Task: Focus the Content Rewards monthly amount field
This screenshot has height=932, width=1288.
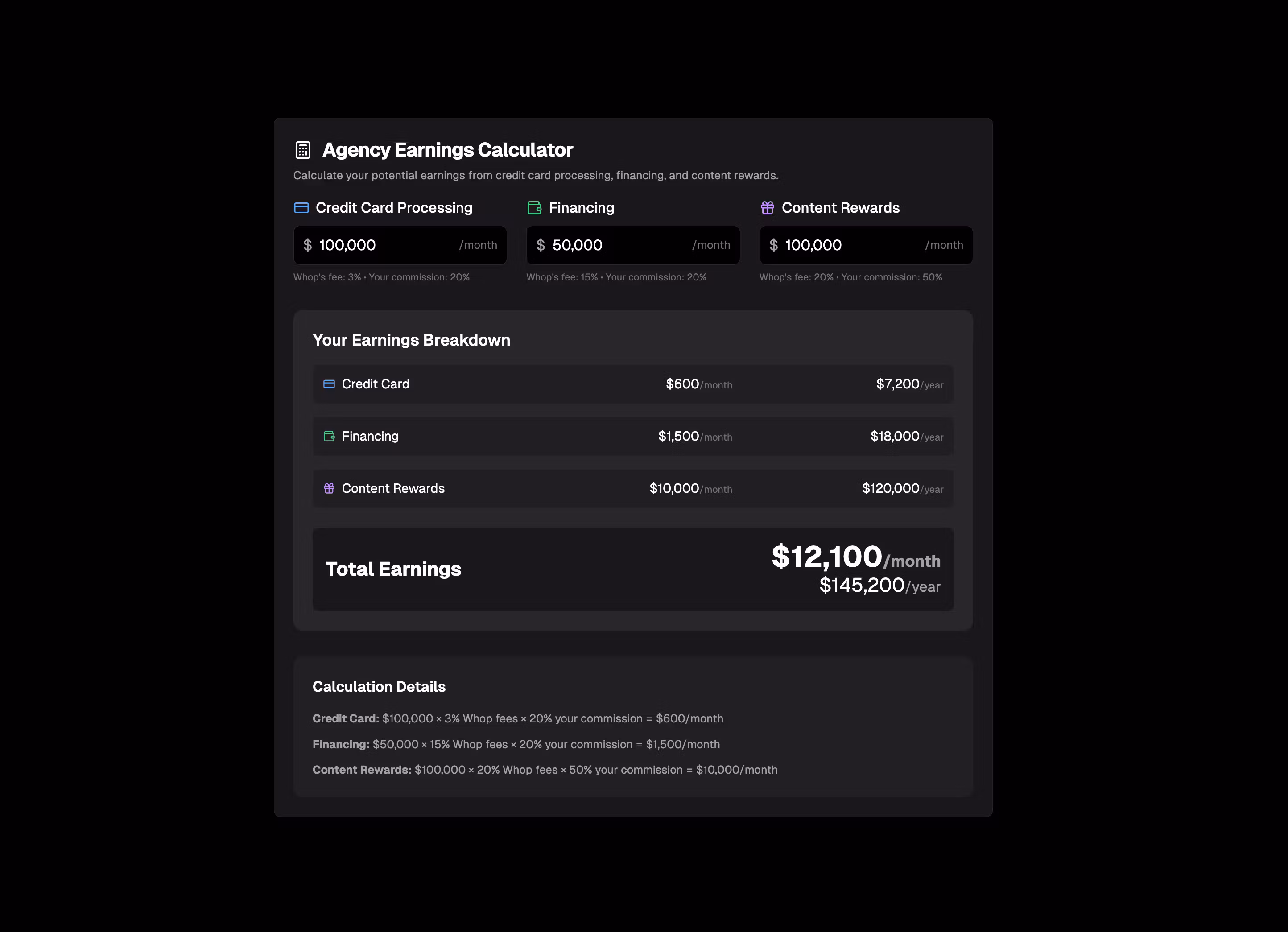Action: coord(852,245)
